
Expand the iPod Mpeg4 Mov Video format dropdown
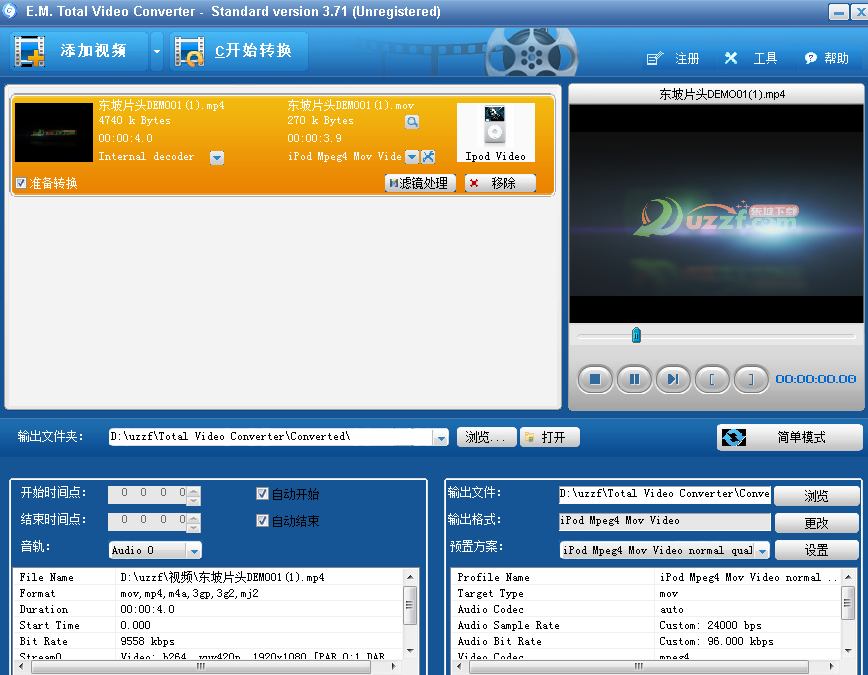pyautogui.click(x=412, y=157)
